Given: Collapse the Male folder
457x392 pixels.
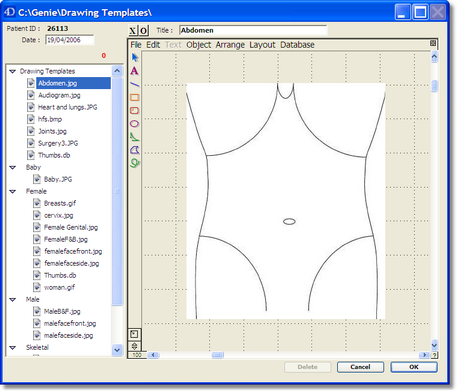Looking at the screenshot, I should tap(13, 299).
